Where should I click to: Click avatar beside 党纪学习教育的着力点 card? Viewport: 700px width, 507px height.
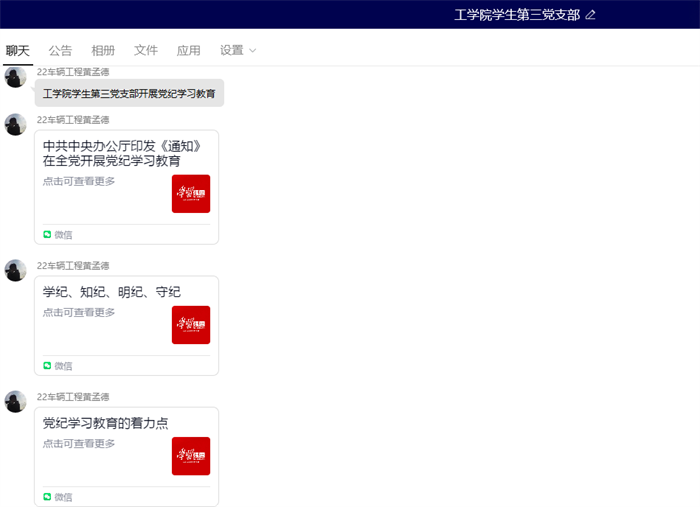tap(15, 401)
